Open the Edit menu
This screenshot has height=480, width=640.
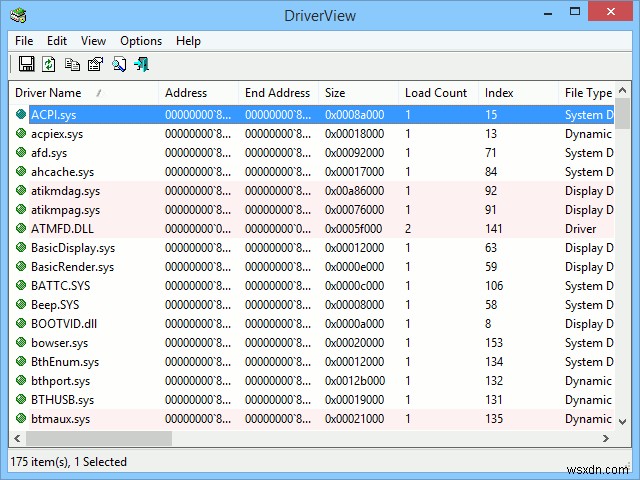[57, 41]
